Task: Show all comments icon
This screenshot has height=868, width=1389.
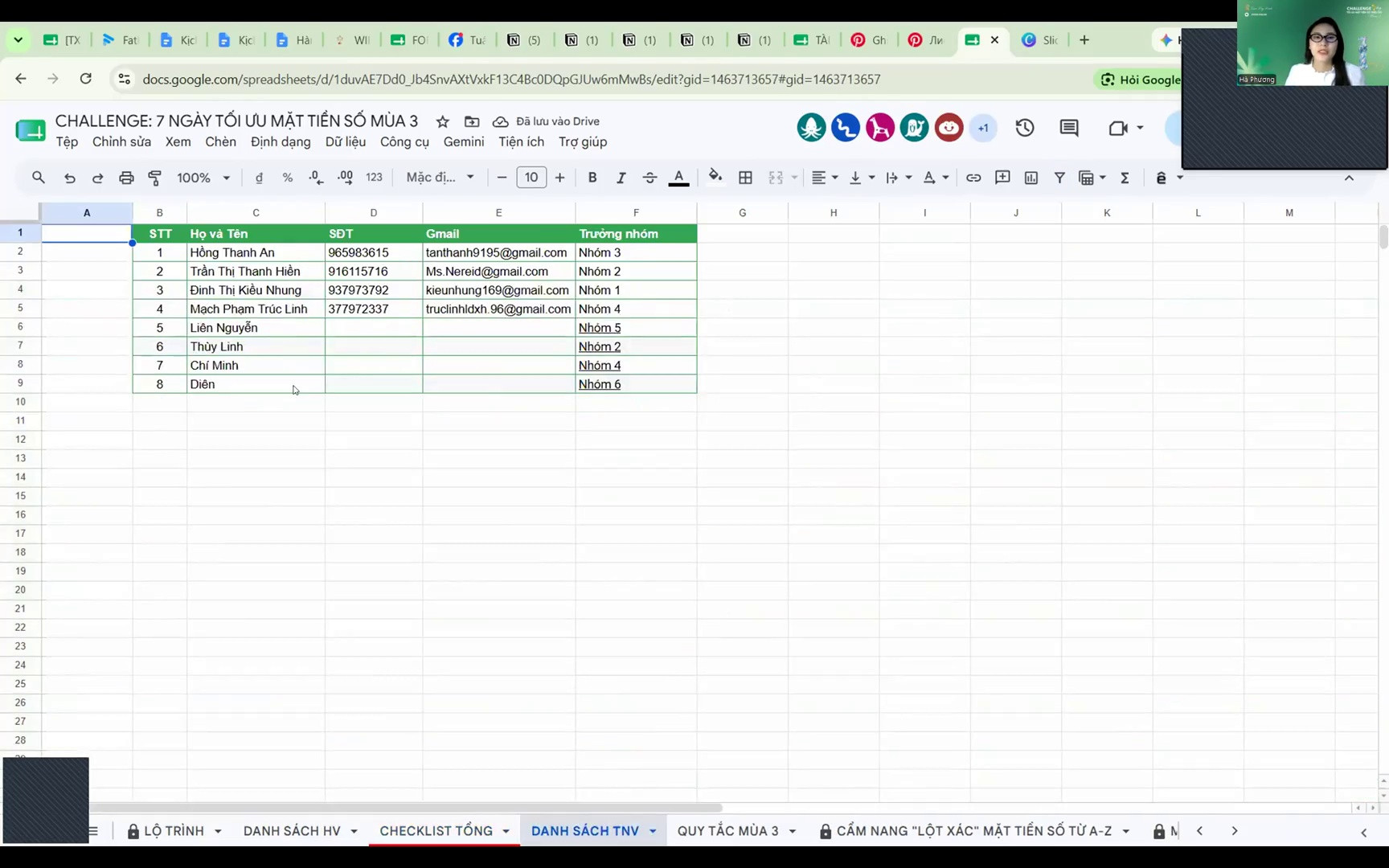Action: (x=1069, y=128)
